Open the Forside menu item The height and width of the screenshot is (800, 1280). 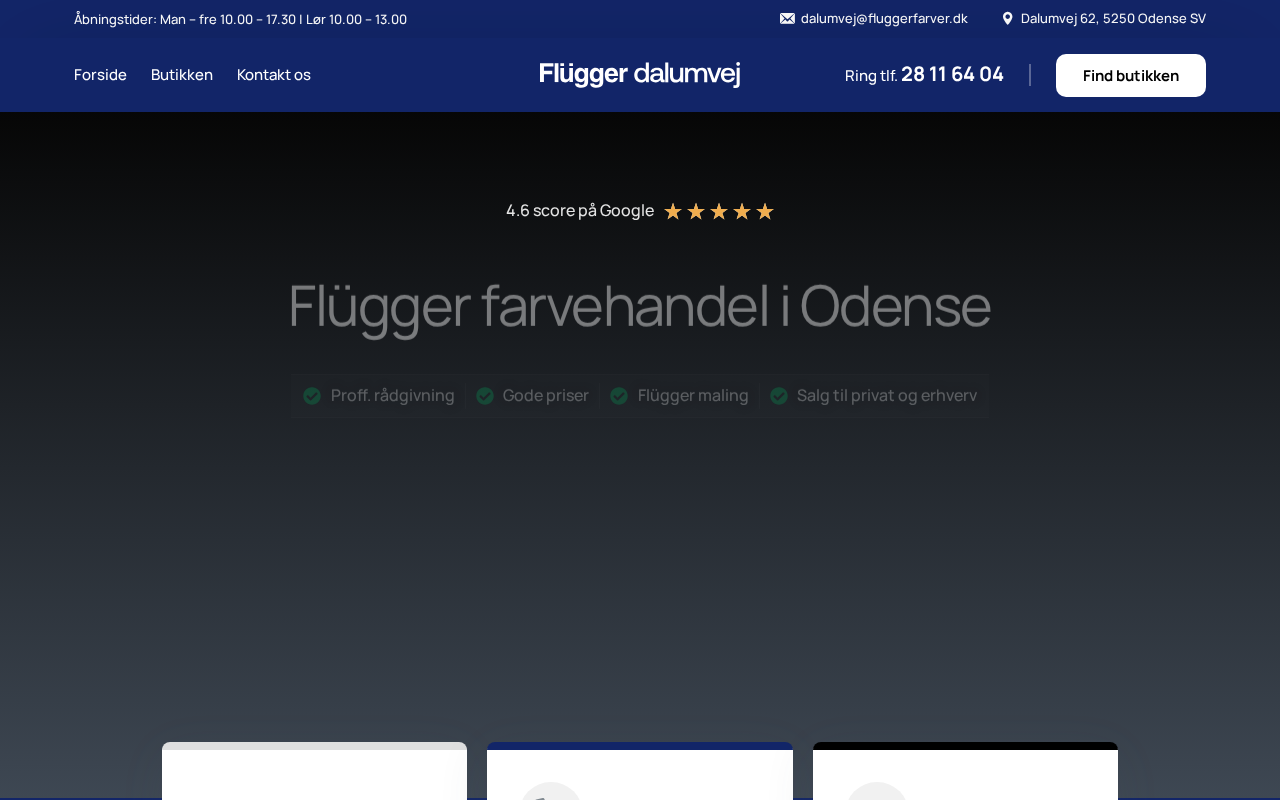point(100,75)
